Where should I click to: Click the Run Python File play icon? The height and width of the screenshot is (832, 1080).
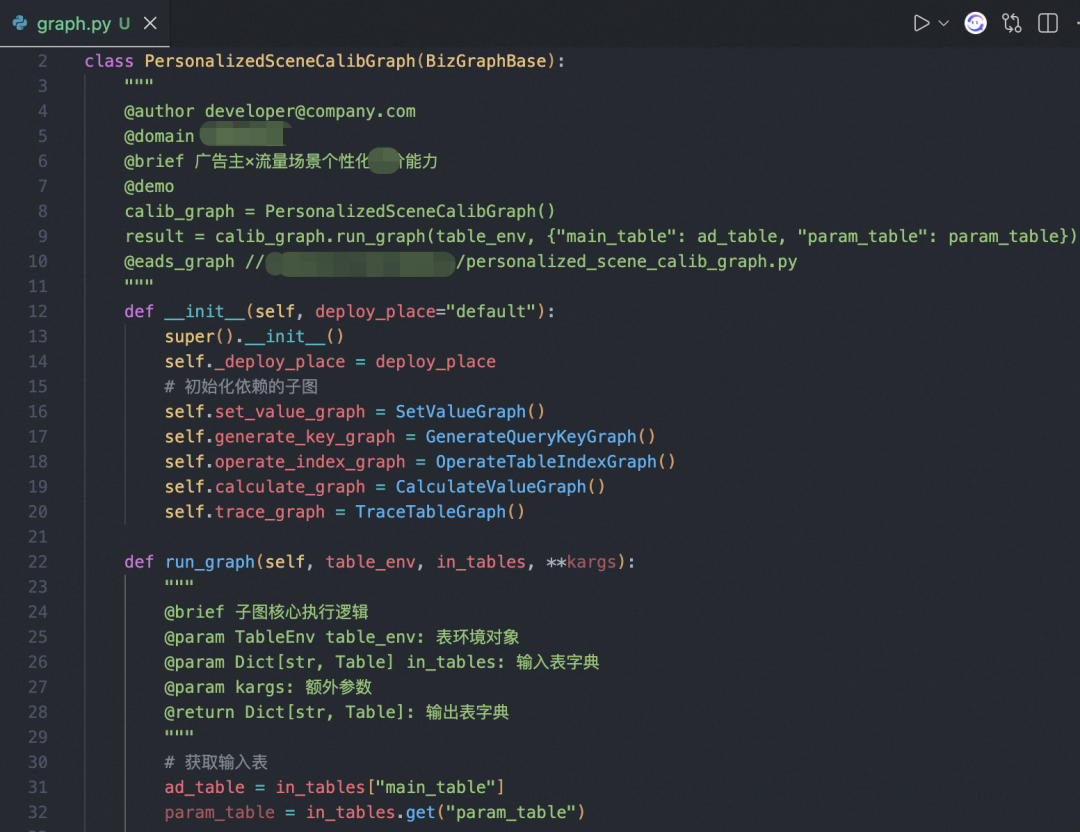coord(921,23)
